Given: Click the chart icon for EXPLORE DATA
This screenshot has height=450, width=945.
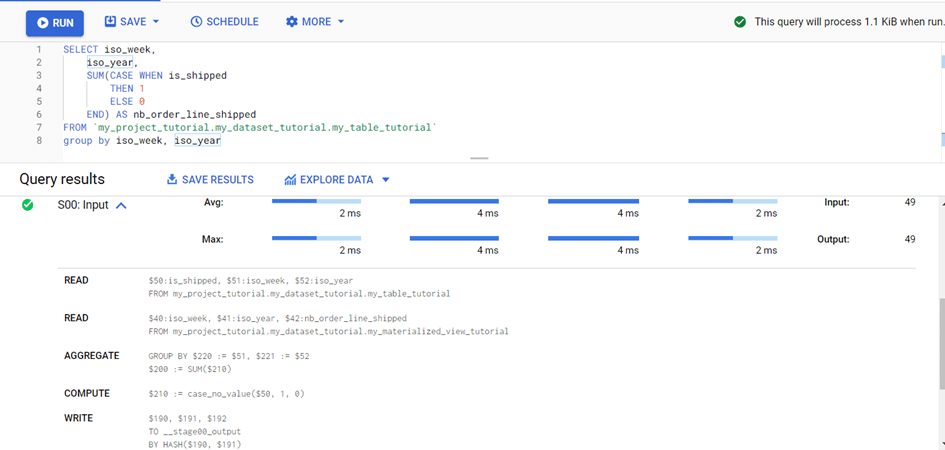Looking at the screenshot, I should click(290, 180).
